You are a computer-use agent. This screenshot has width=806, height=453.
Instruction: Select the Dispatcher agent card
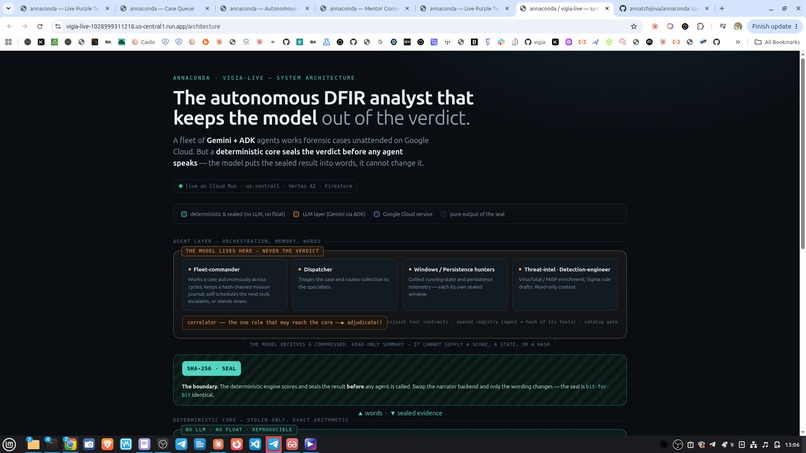coord(344,284)
